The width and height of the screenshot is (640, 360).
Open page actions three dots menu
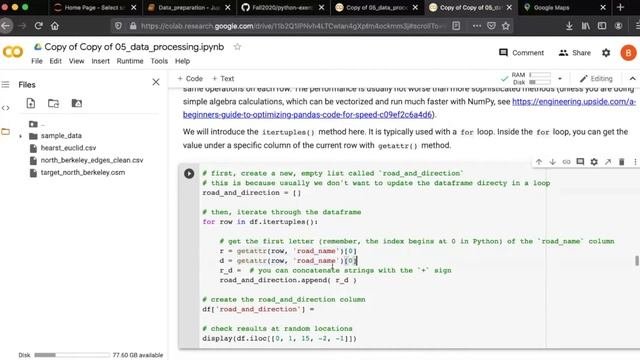[476, 26]
